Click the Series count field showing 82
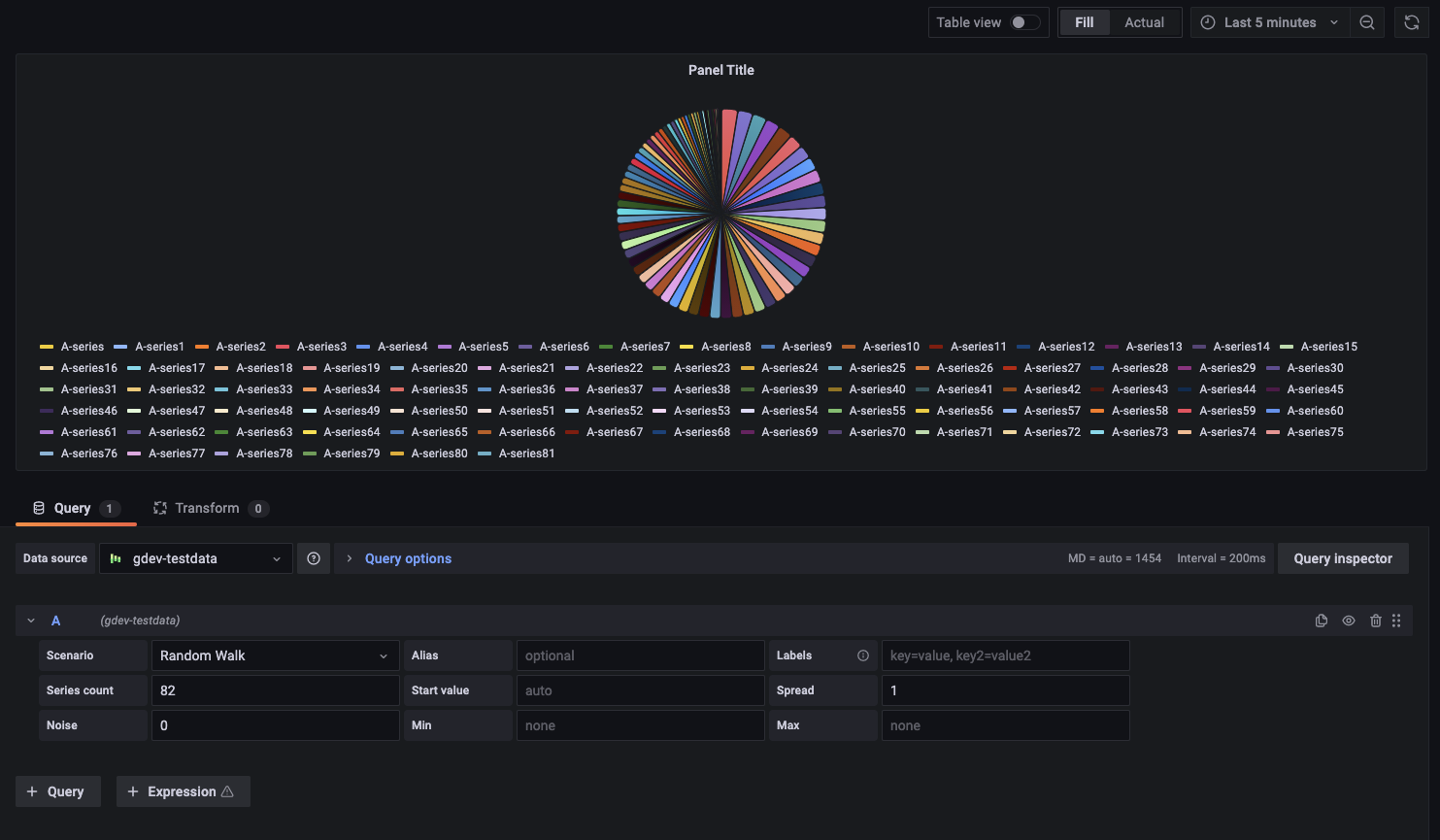Viewport: 1440px width, 840px height. pos(275,689)
